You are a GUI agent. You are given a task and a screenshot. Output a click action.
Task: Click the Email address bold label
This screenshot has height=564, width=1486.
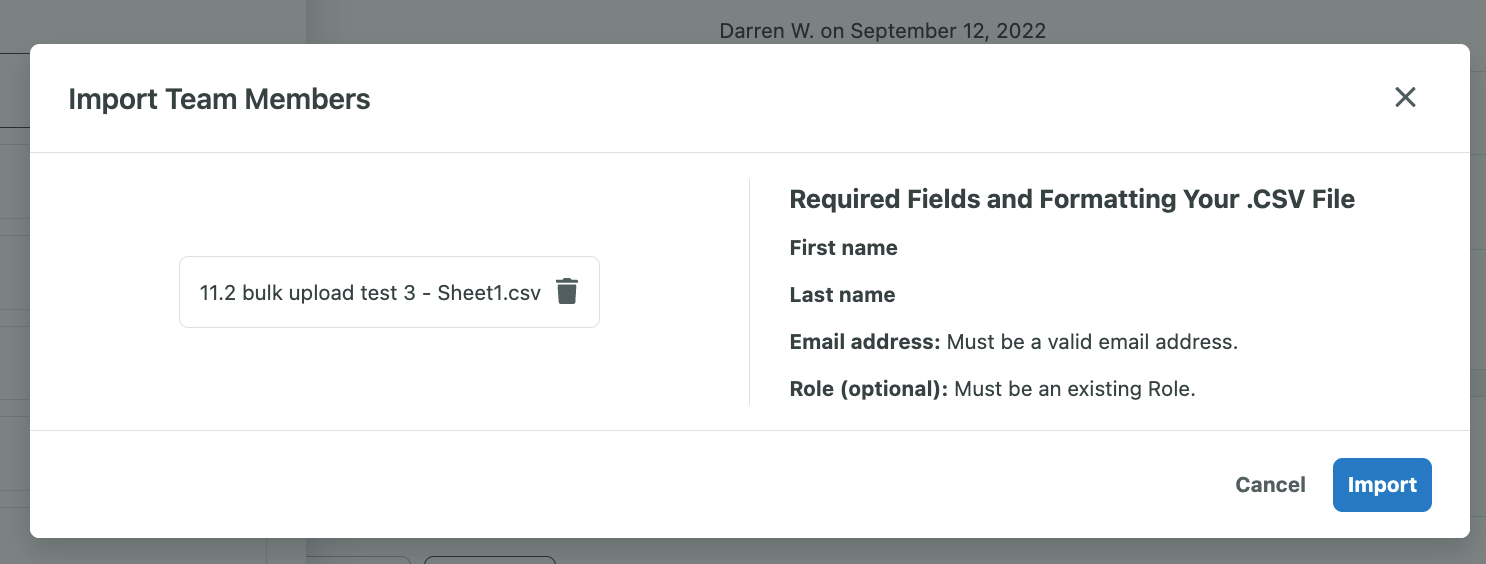click(864, 342)
